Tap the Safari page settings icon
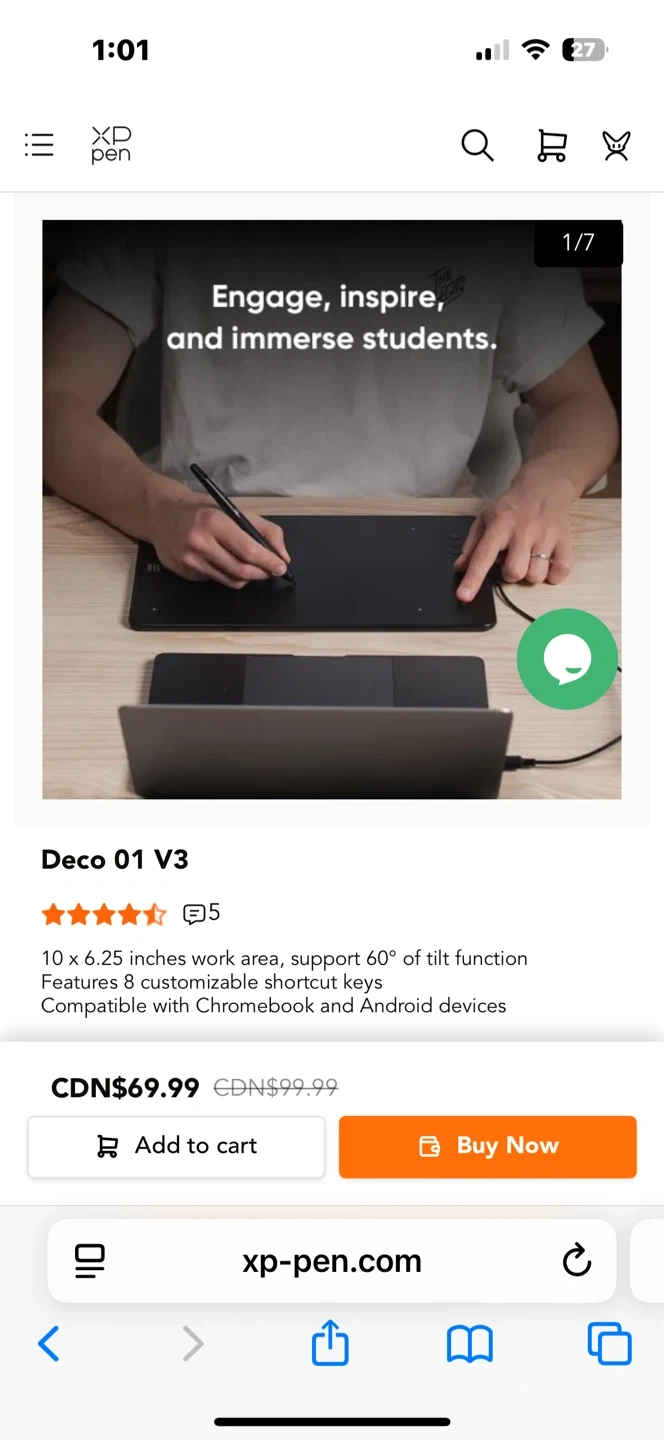The image size is (664, 1440). 90,1261
